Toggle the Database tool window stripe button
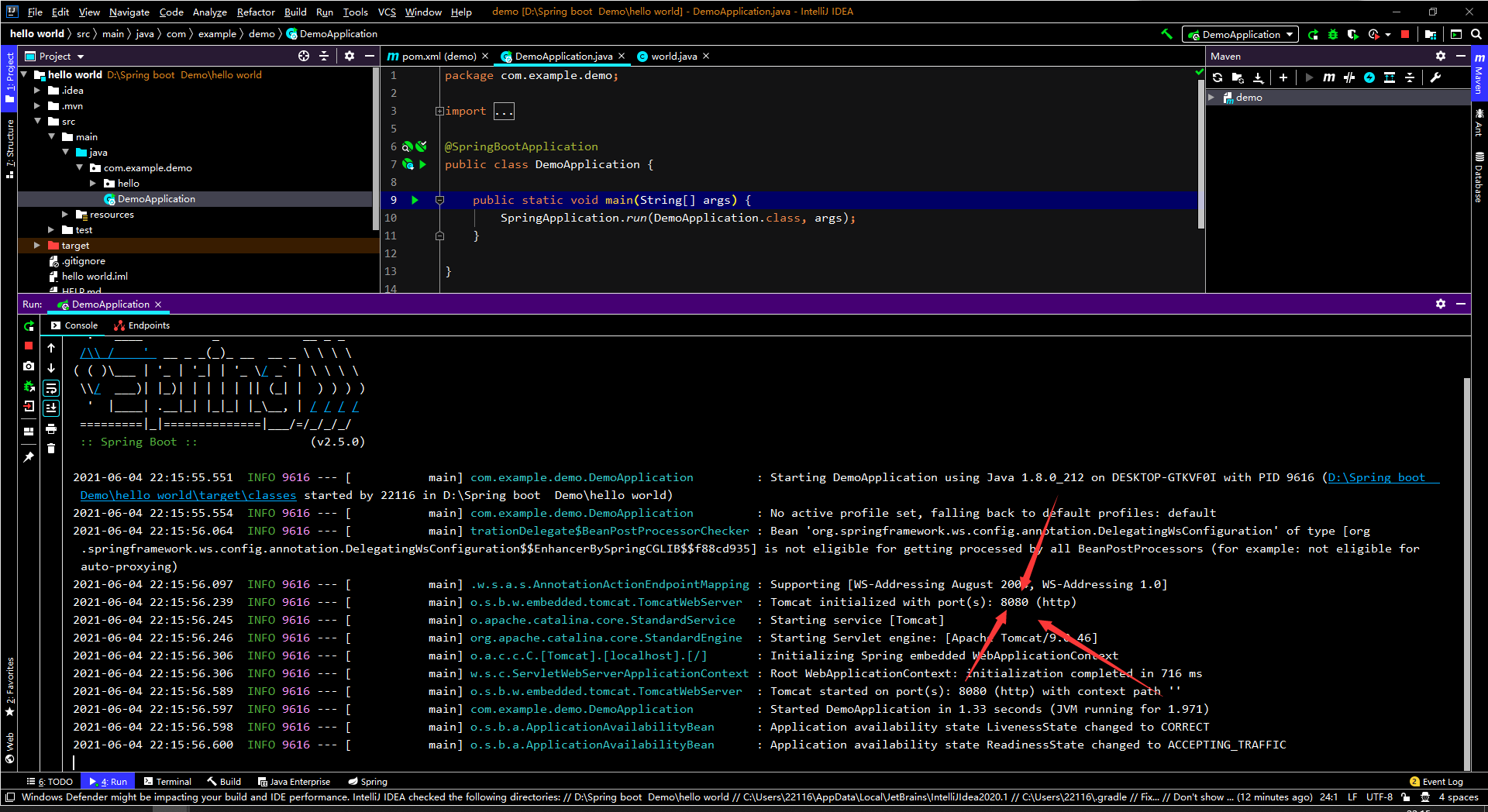This screenshot has height=812, width=1488. (x=1479, y=177)
